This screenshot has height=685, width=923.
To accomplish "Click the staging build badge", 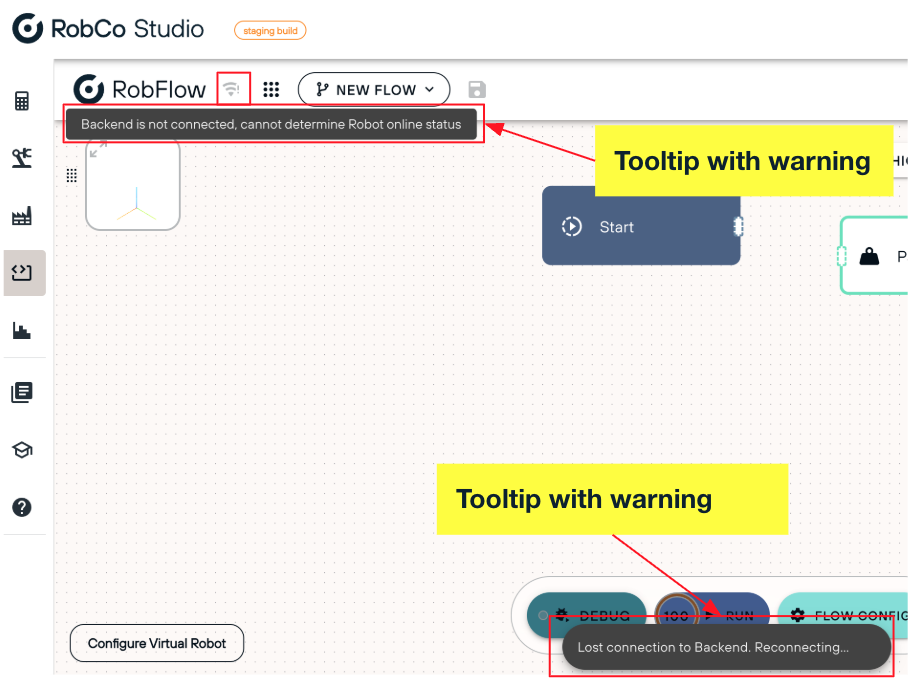I will (x=270, y=31).
